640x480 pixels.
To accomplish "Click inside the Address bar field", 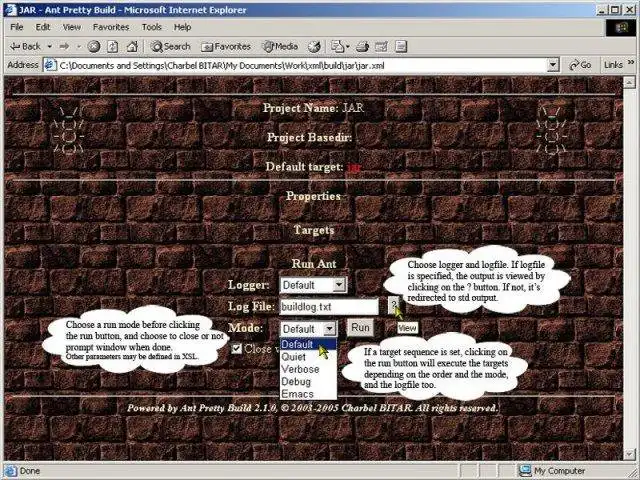I will tap(300, 65).
